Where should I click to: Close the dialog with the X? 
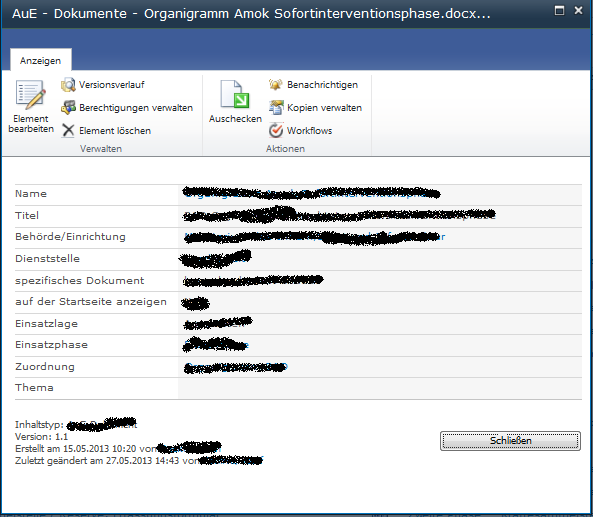578,11
